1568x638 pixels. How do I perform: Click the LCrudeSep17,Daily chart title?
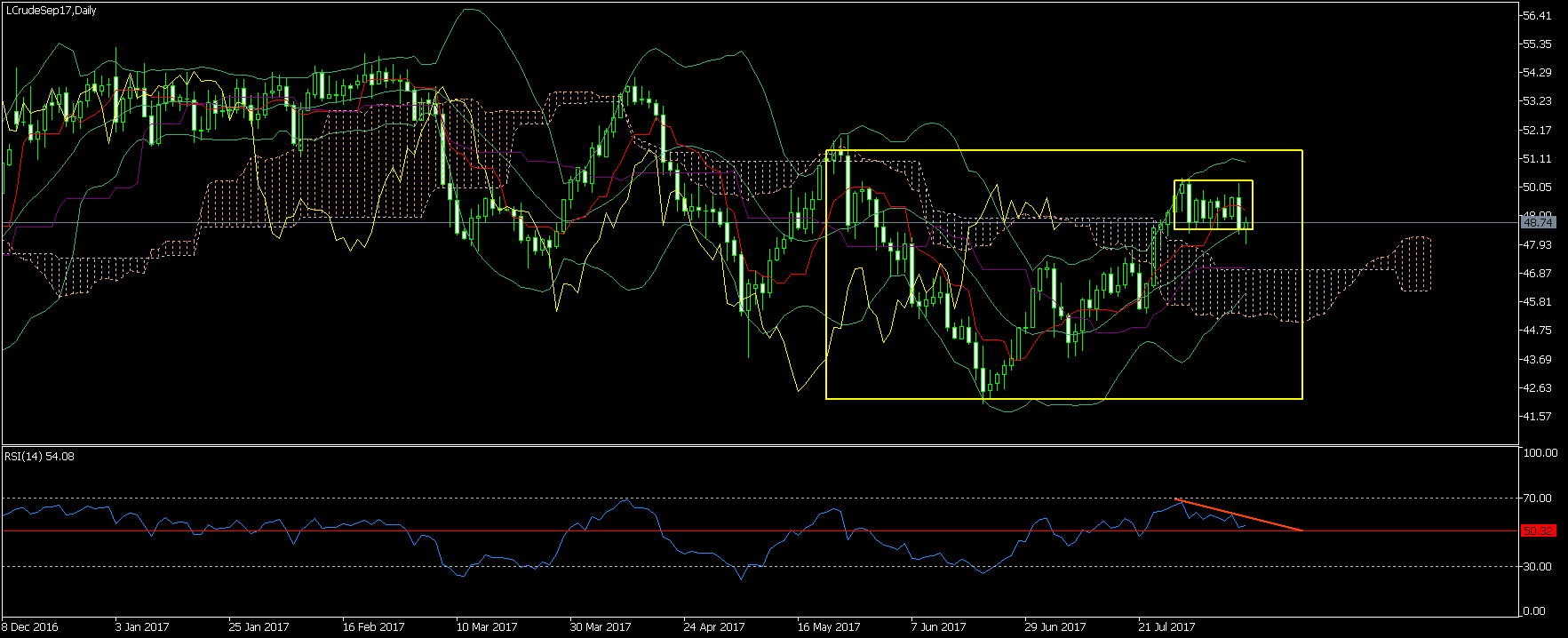pos(52,11)
